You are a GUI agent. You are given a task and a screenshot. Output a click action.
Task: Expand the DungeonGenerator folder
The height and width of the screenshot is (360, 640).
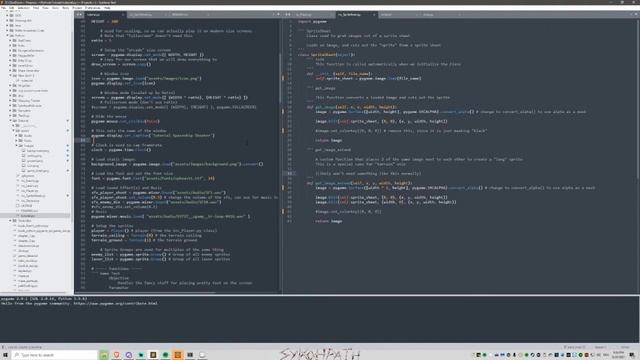[10, 51]
